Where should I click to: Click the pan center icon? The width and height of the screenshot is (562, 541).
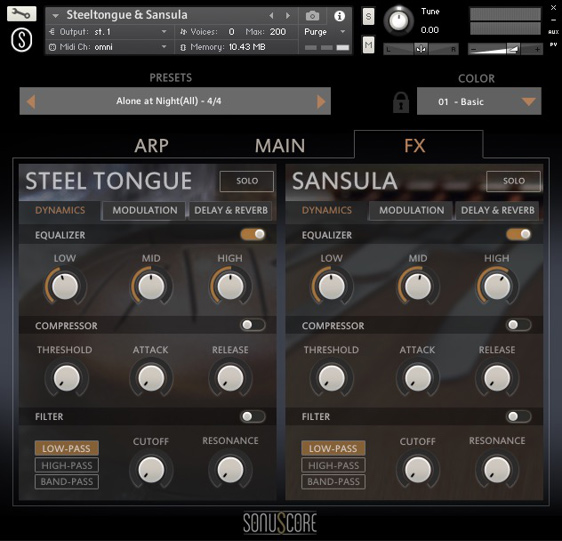420,49
